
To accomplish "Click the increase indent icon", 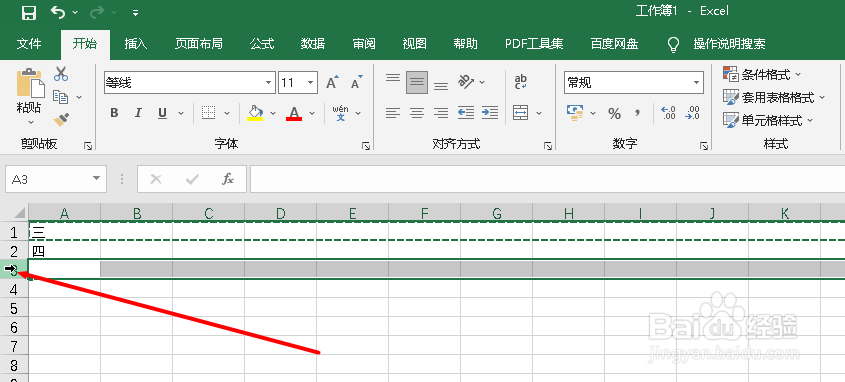I will tap(489, 113).
